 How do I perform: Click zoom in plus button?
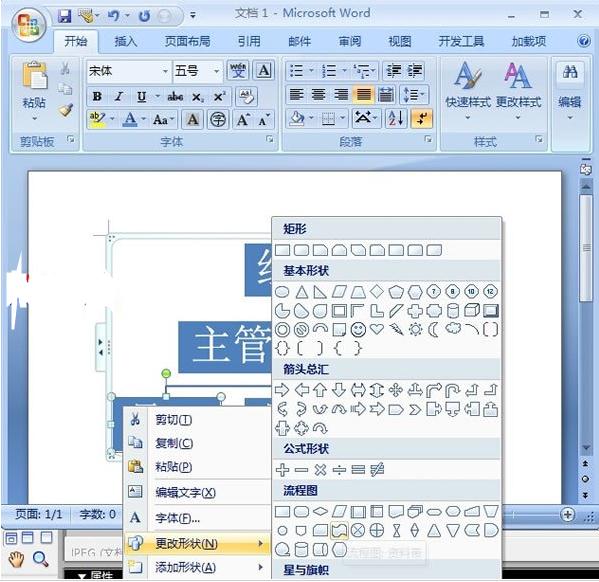pos(568,514)
